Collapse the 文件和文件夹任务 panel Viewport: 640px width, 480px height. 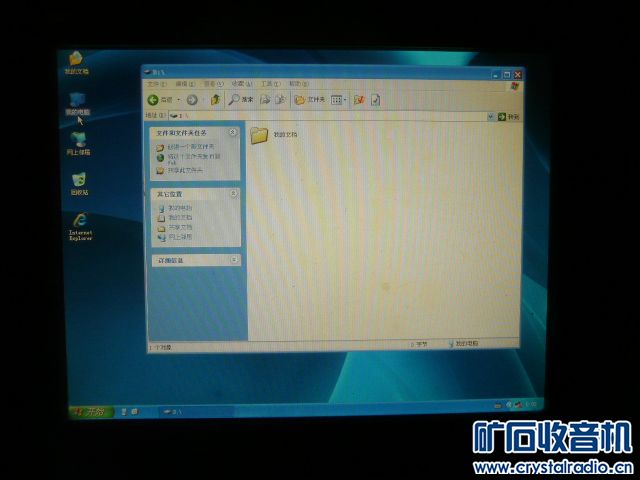pos(233,132)
